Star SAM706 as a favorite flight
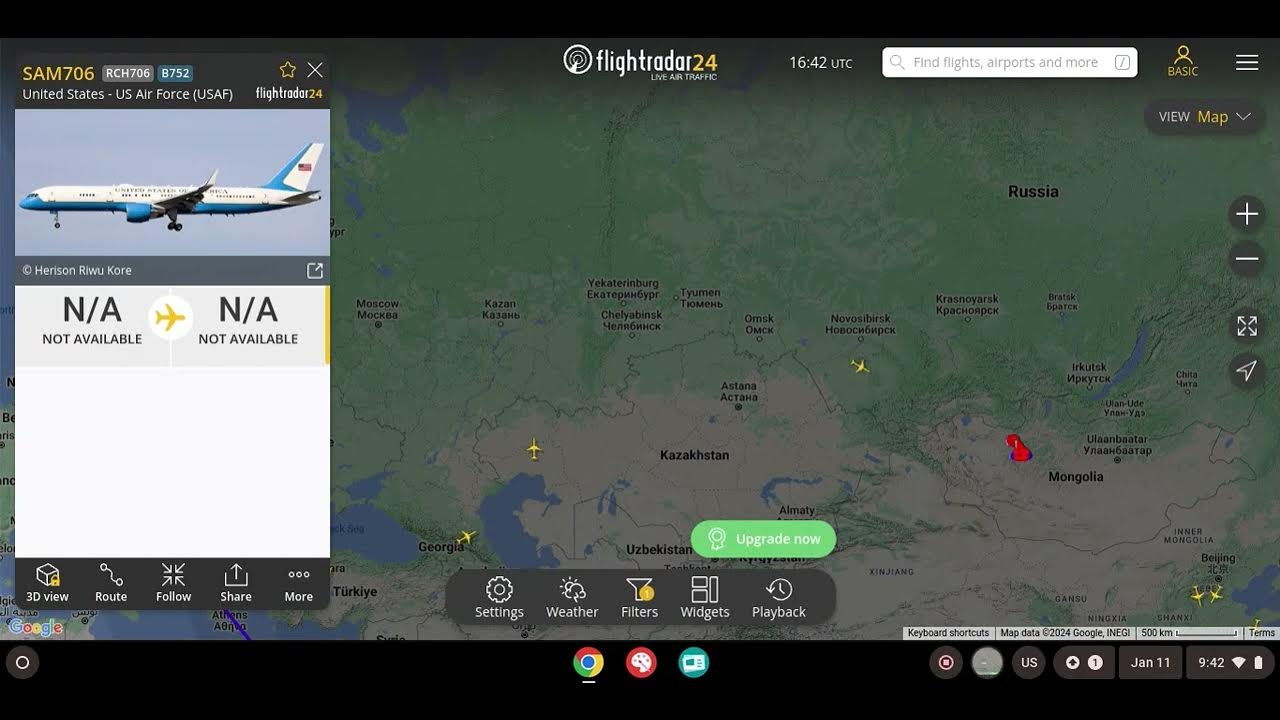Screen dimensions: 1280x720 click(288, 70)
